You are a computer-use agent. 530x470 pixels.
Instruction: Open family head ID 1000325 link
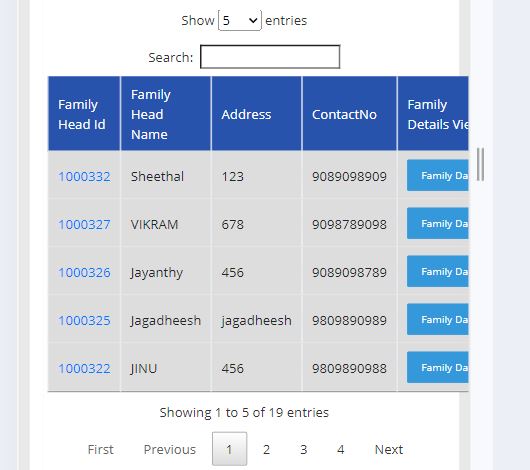coord(84,321)
